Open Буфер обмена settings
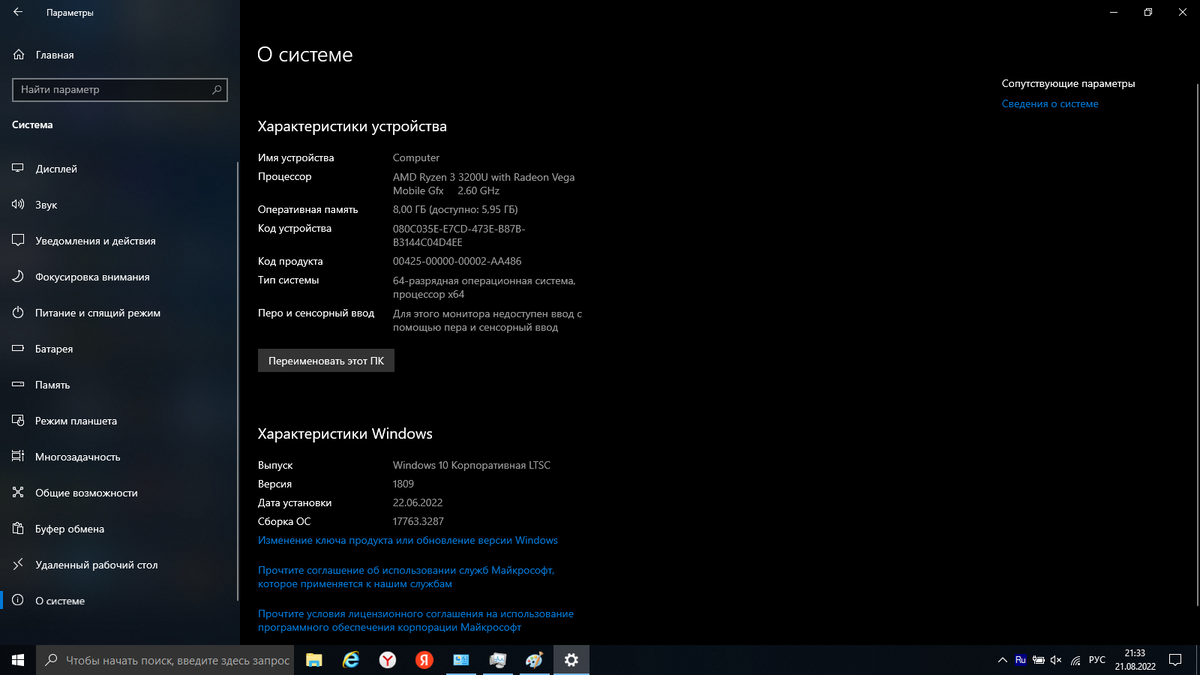1200x675 pixels. coord(120,529)
